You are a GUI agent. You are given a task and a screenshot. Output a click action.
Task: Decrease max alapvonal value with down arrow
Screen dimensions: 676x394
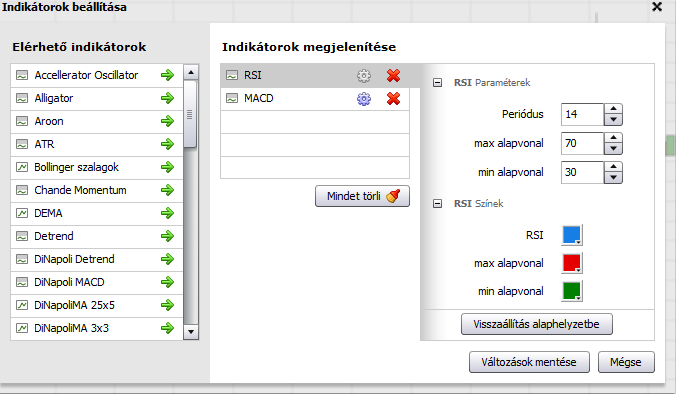point(613,149)
